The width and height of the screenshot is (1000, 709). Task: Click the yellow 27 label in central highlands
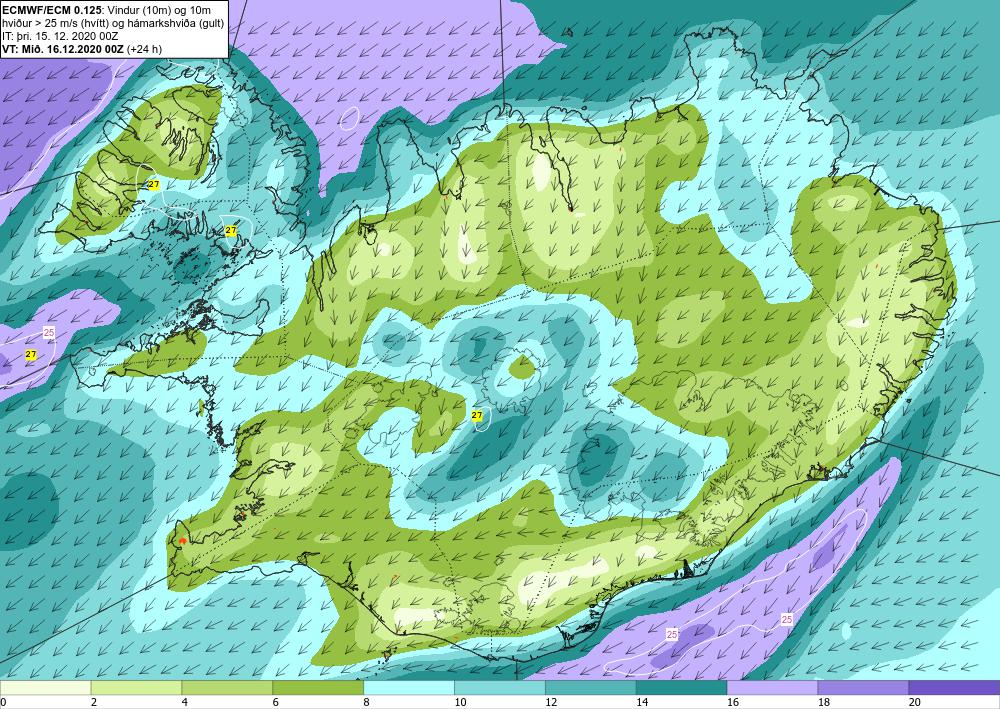(x=477, y=416)
